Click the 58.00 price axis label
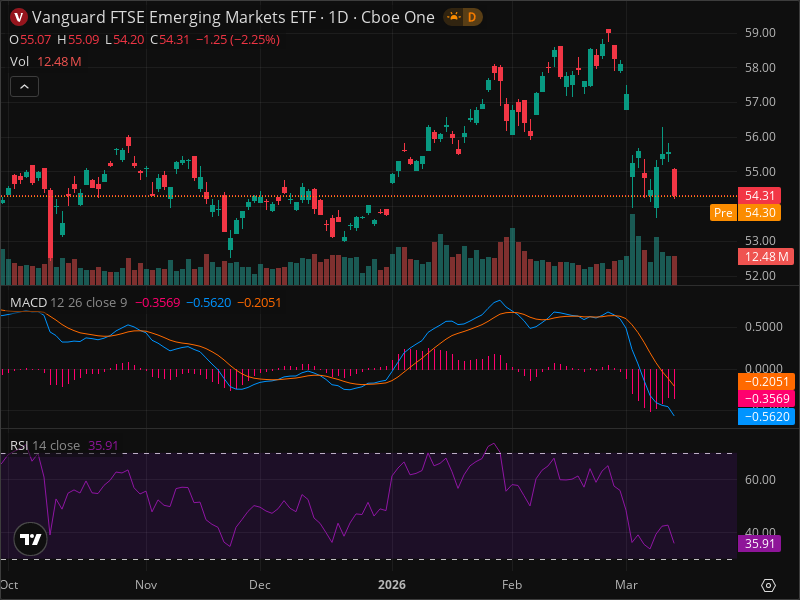 tap(760, 67)
